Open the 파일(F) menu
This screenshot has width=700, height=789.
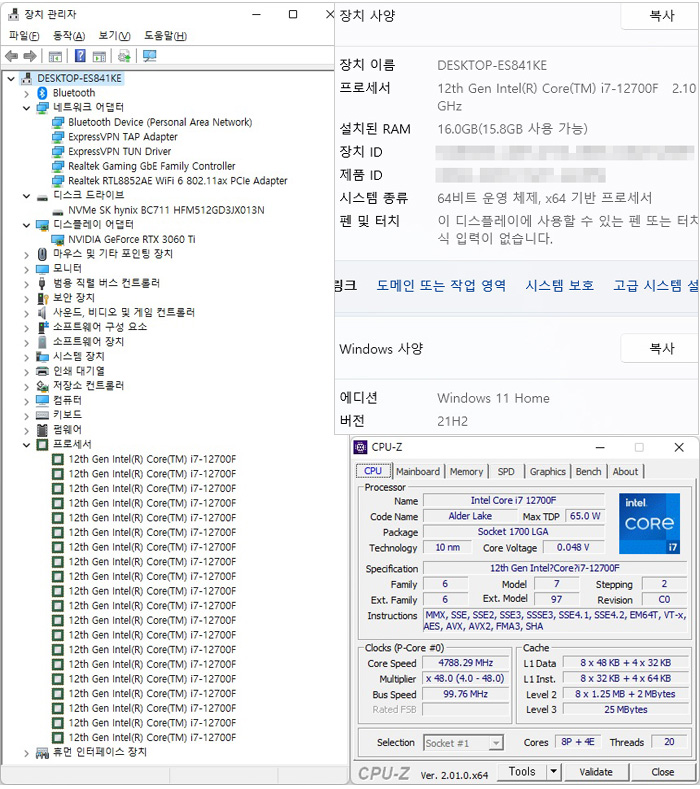[x=24, y=36]
